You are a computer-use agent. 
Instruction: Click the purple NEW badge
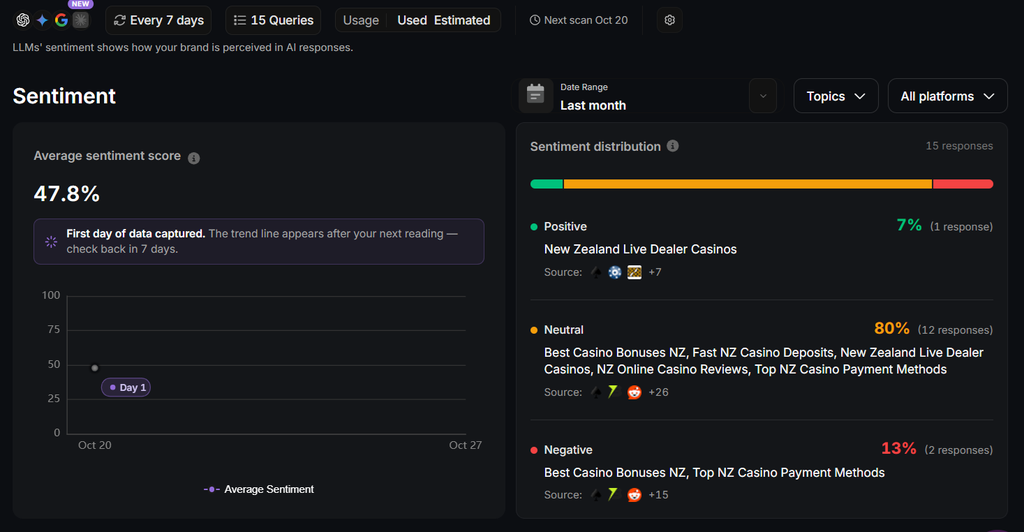pos(80,4)
